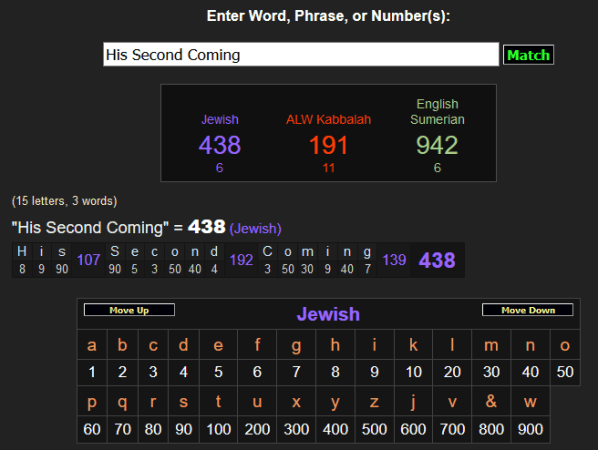Click the reduced value 11 under 191
The image size is (598, 450).
point(328,168)
